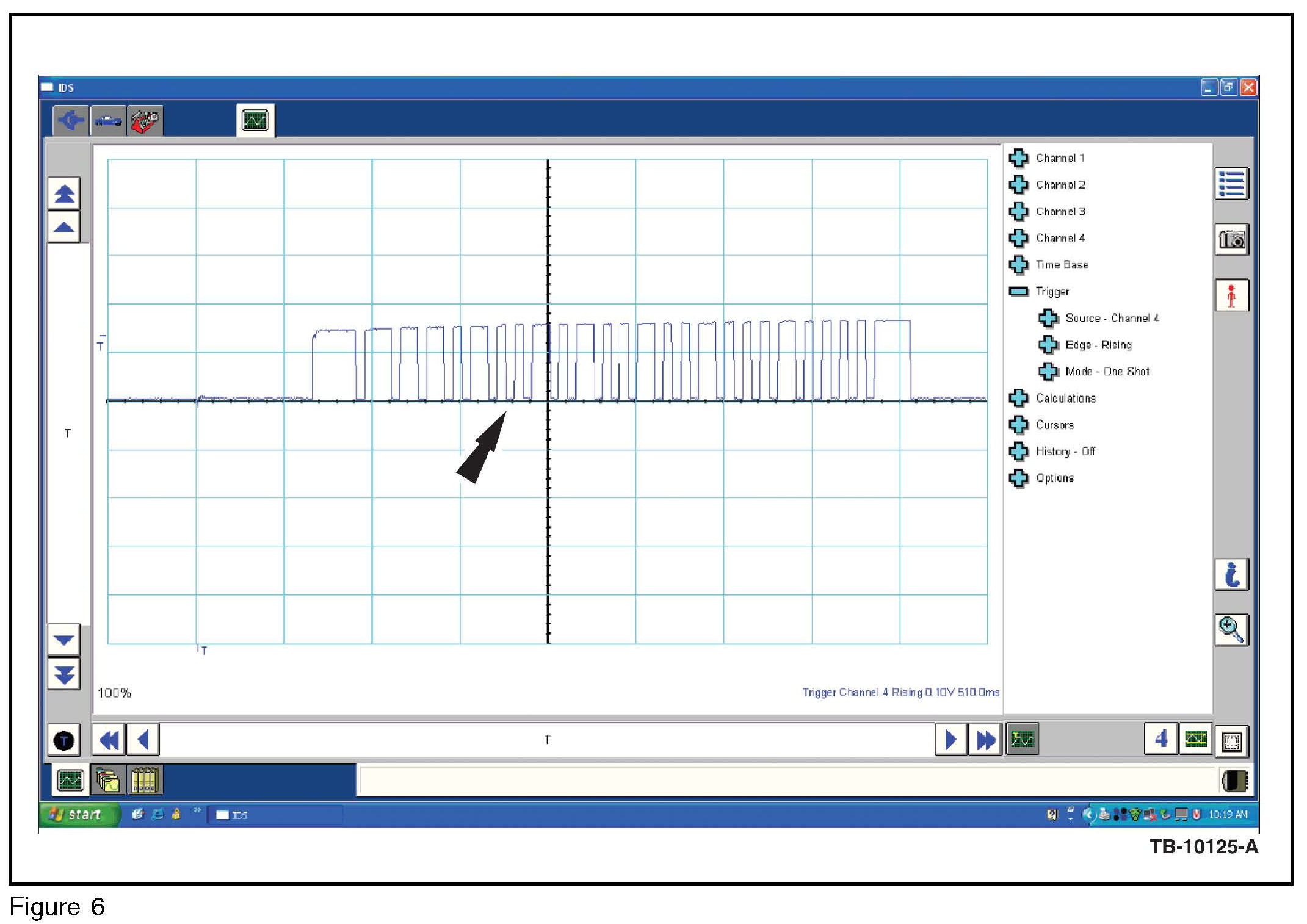
Task: Click the black trigger 'T' circle button
Action: 63,740
